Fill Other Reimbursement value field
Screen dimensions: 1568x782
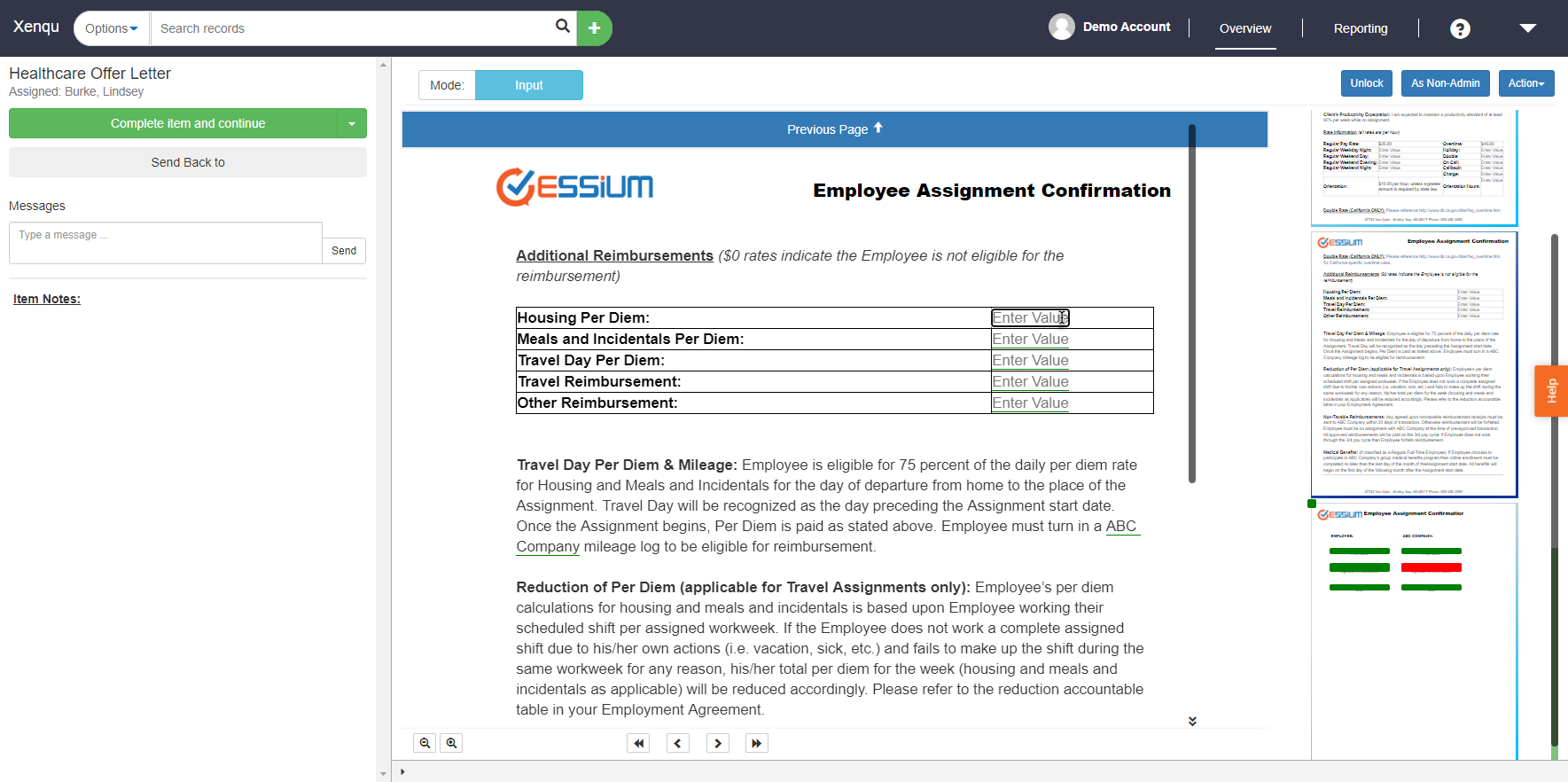click(x=1030, y=403)
